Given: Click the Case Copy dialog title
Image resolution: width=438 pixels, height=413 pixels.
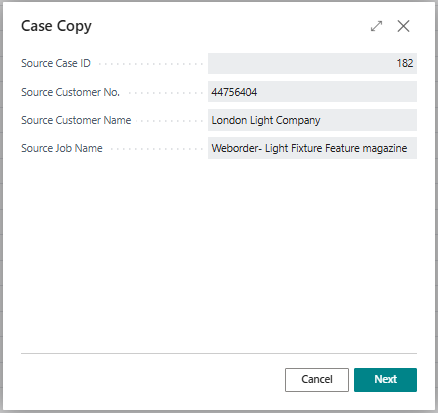Looking at the screenshot, I should click(x=56, y=26).
